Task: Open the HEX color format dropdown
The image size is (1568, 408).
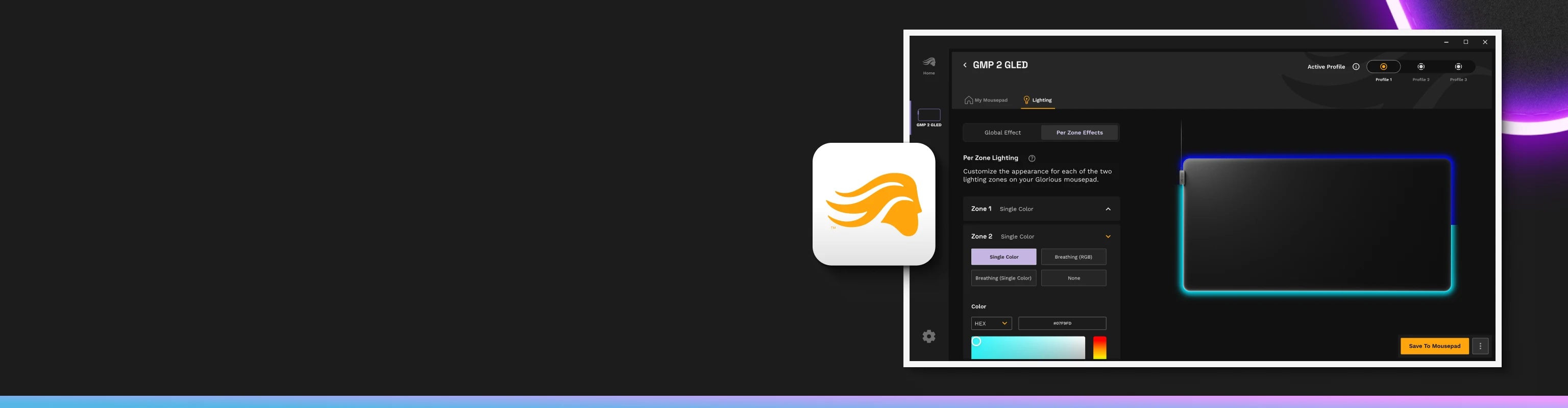Action: pos(991,323)
